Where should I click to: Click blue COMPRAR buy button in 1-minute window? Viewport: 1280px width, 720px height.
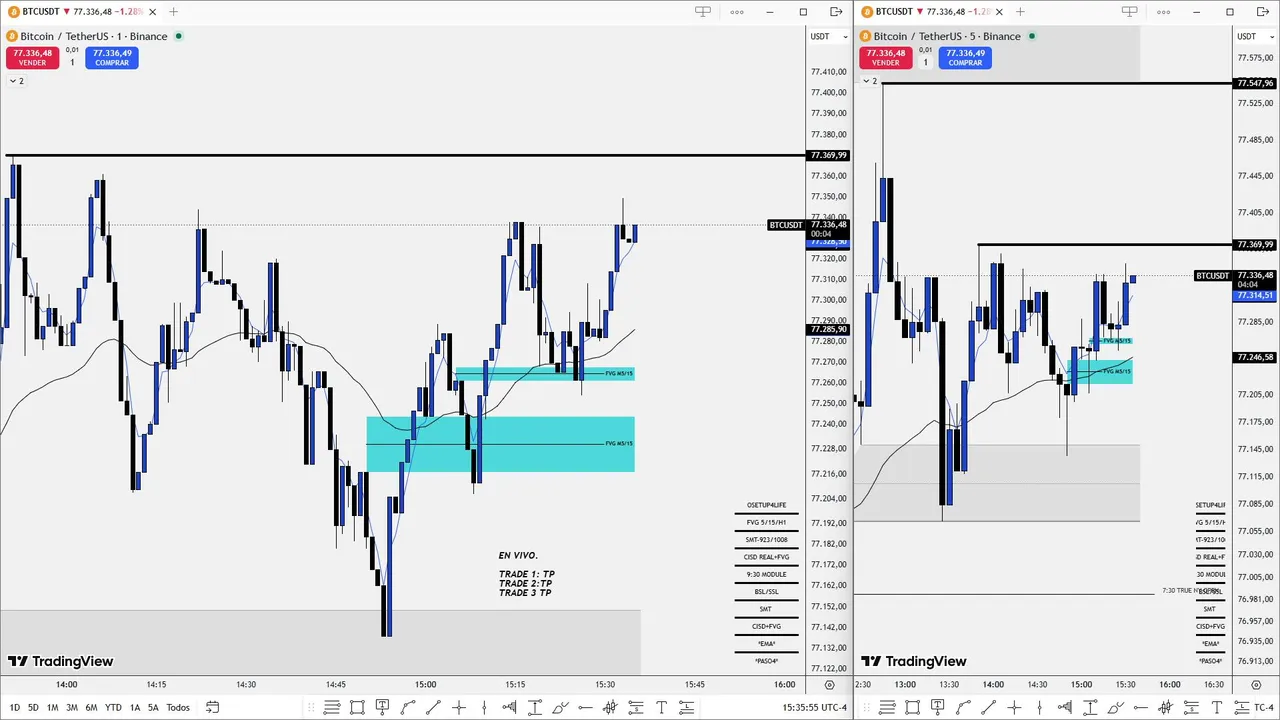pos(112,58)
